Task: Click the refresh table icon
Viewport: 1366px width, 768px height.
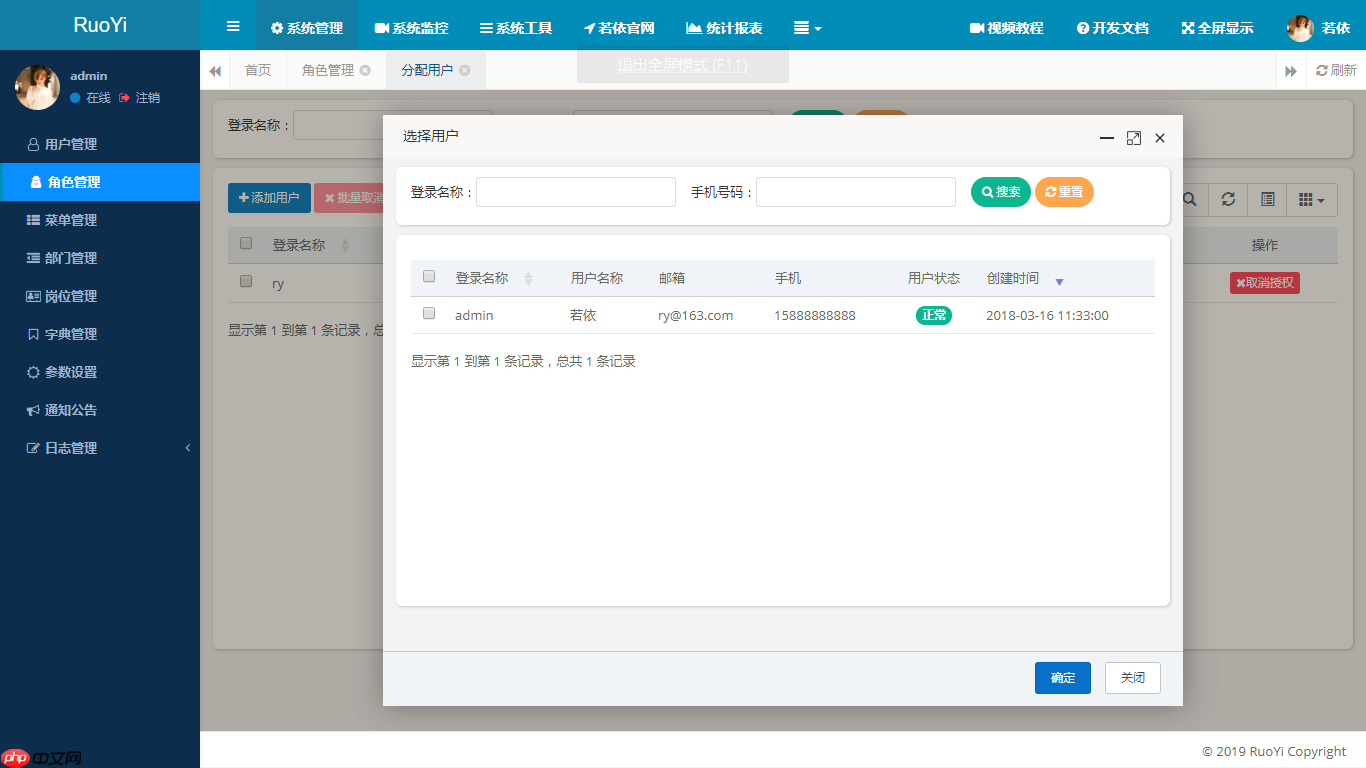Action: click(x=1228, y=199)
